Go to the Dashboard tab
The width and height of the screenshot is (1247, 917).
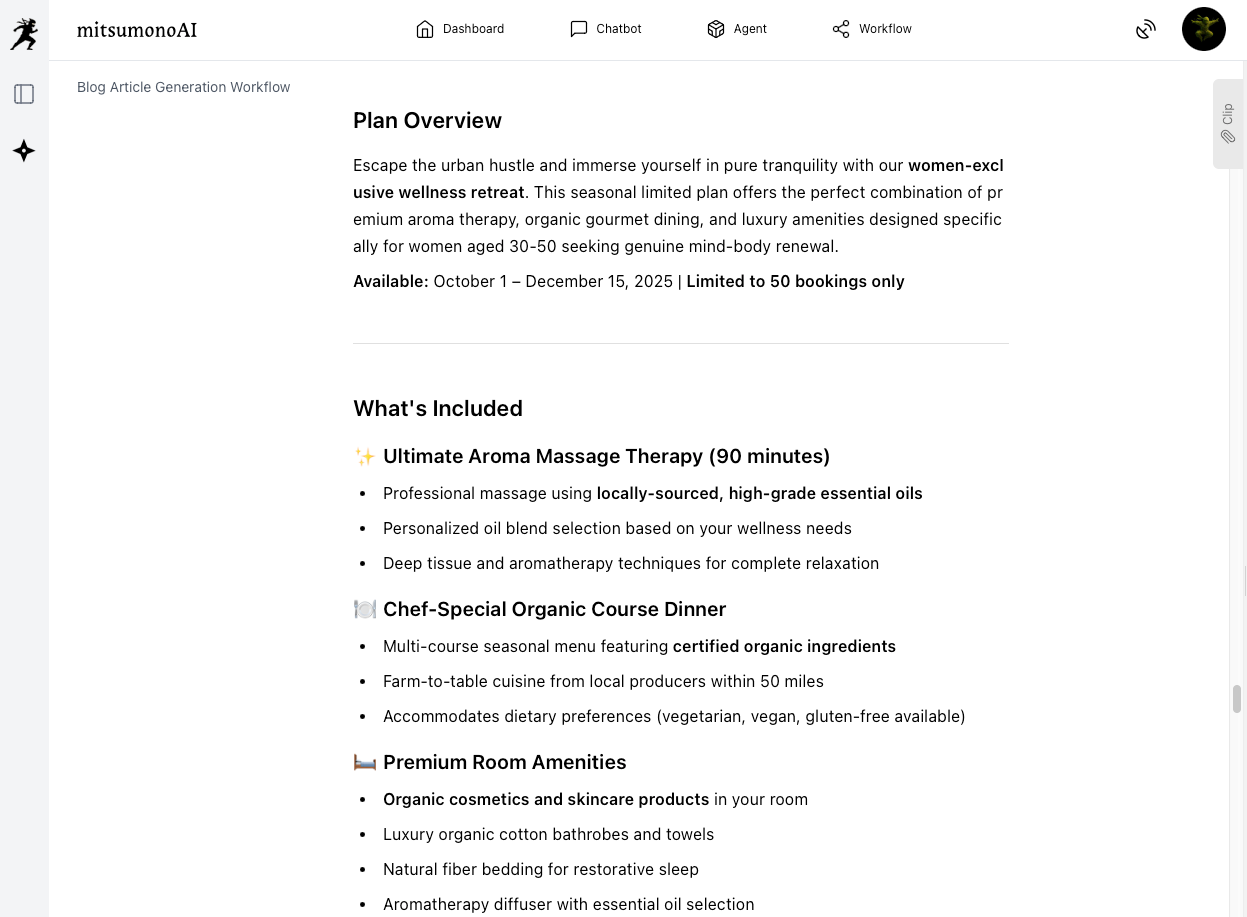tap(473, 29)
